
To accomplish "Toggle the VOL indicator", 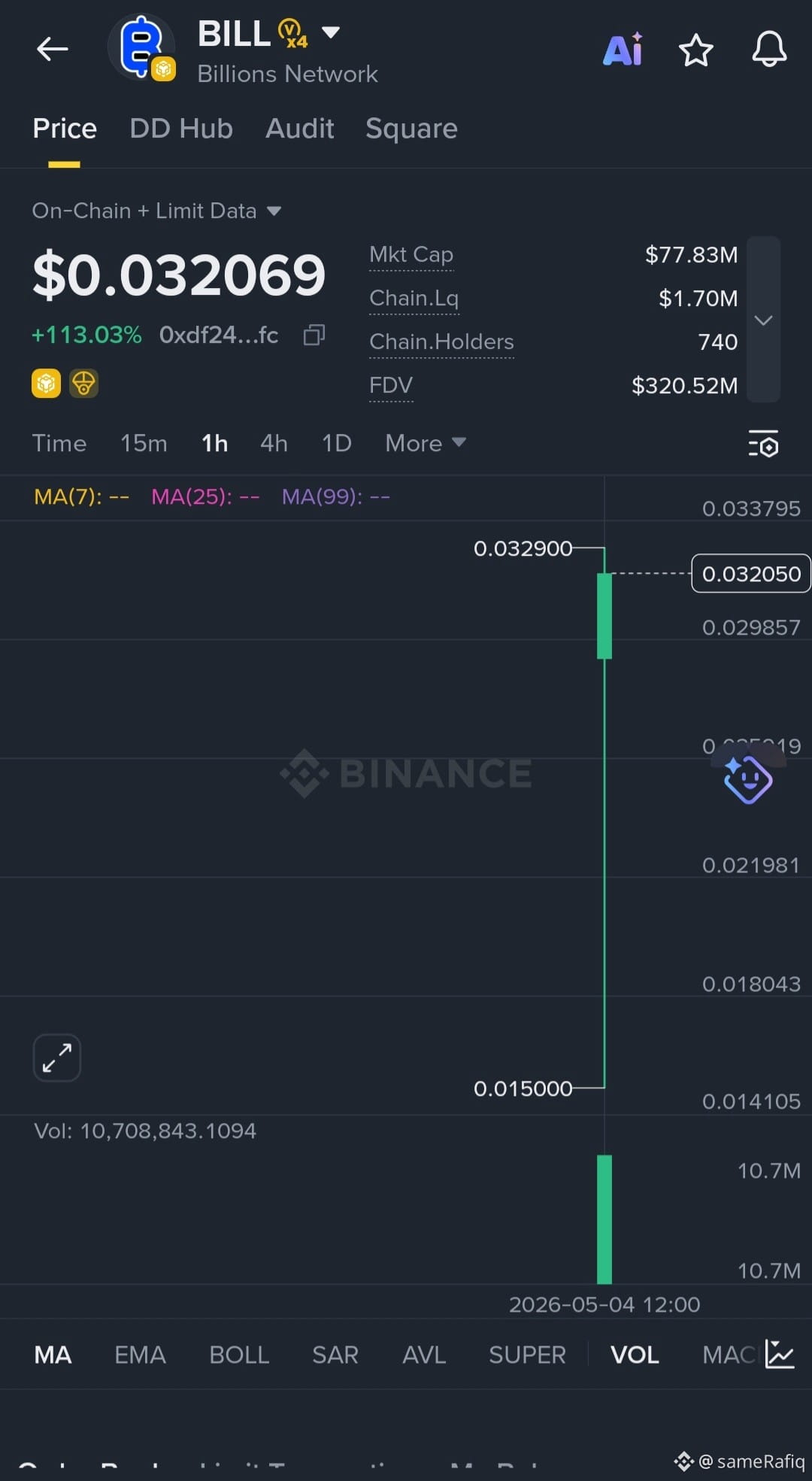I will point(635,1355).
